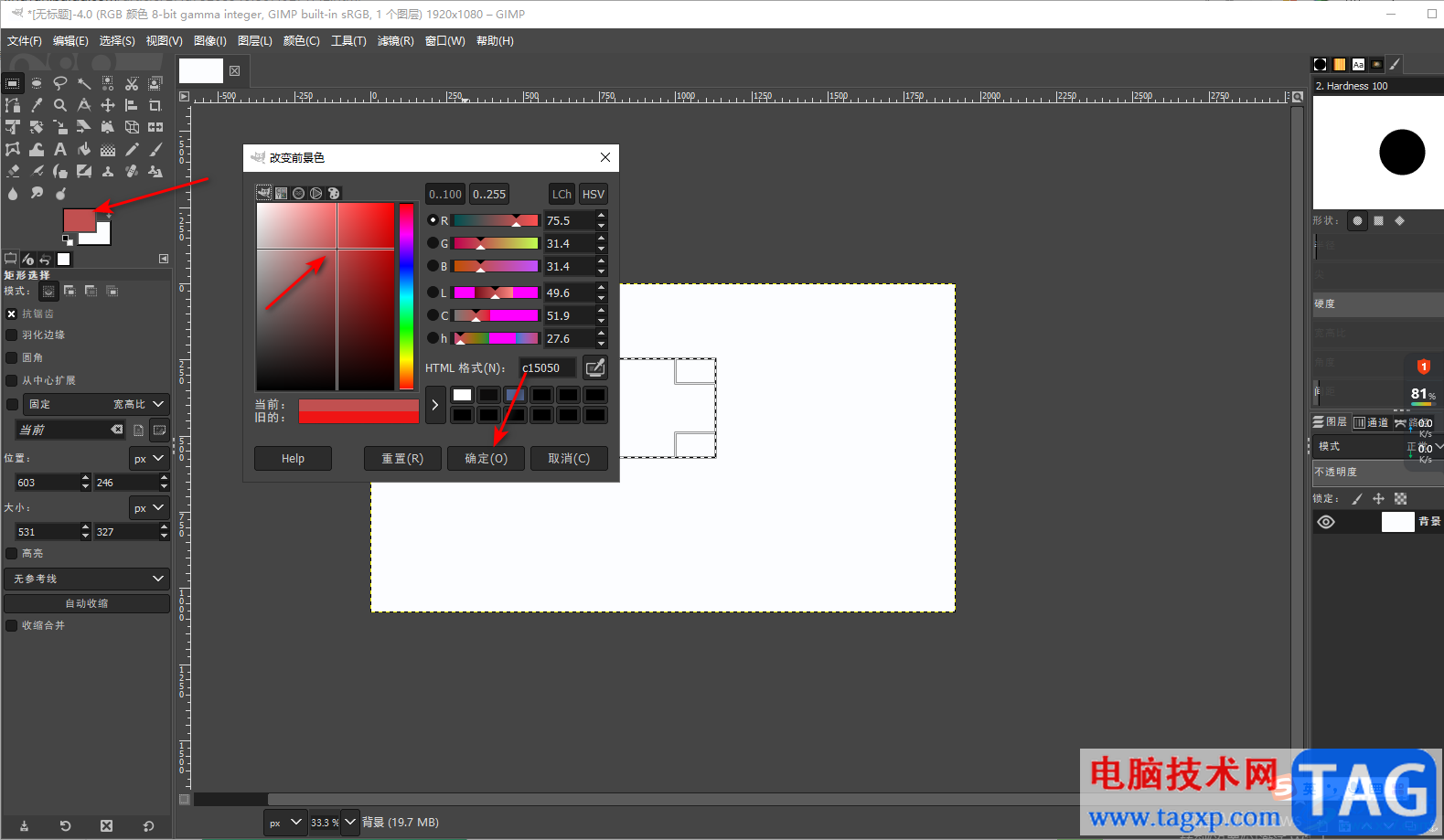Open zoom percentage dropdown in status bar

[350, 822]
